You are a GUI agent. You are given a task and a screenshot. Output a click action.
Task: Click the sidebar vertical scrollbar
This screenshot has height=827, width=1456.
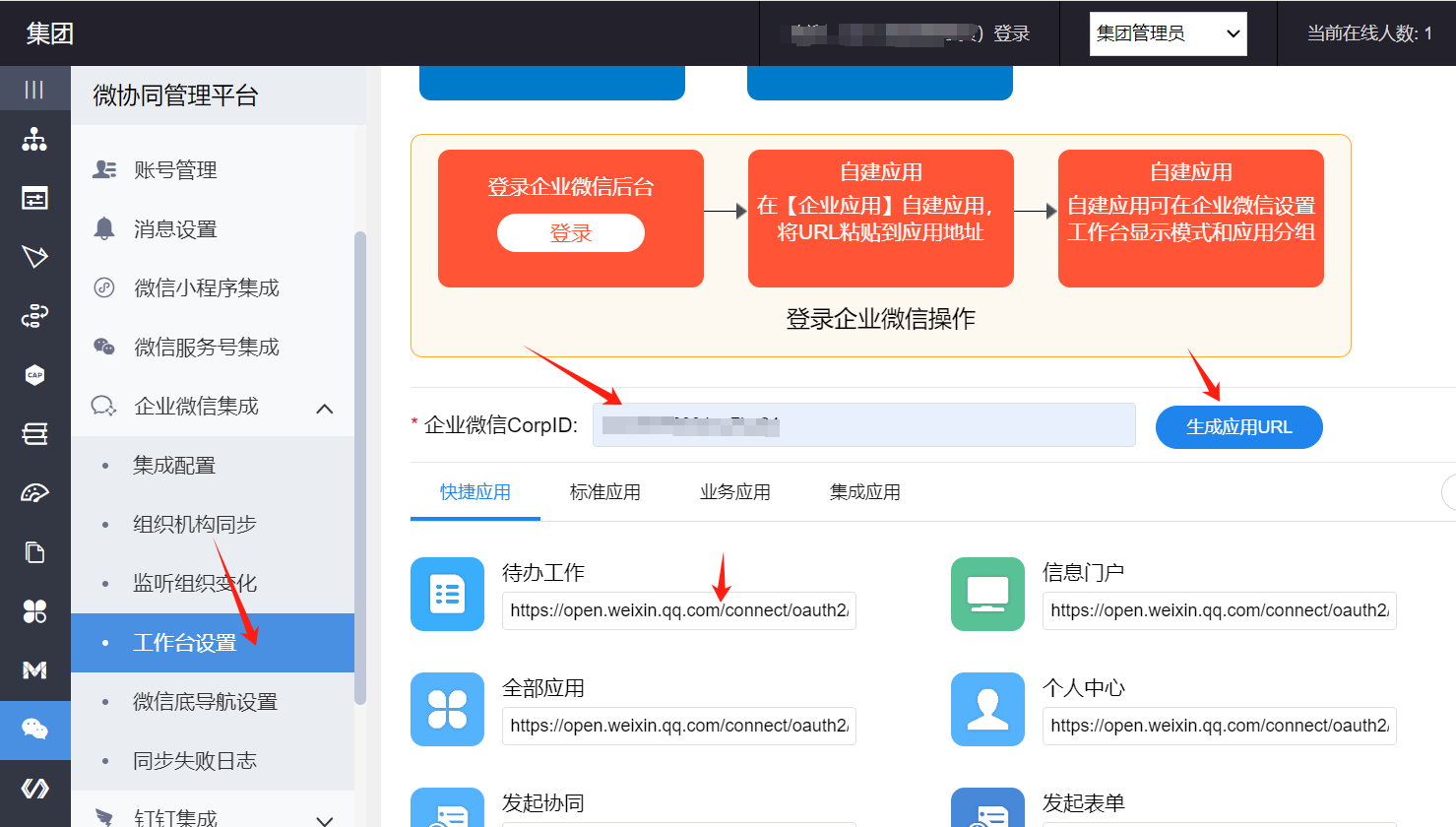pyautogui.click(x=360, y=468)
